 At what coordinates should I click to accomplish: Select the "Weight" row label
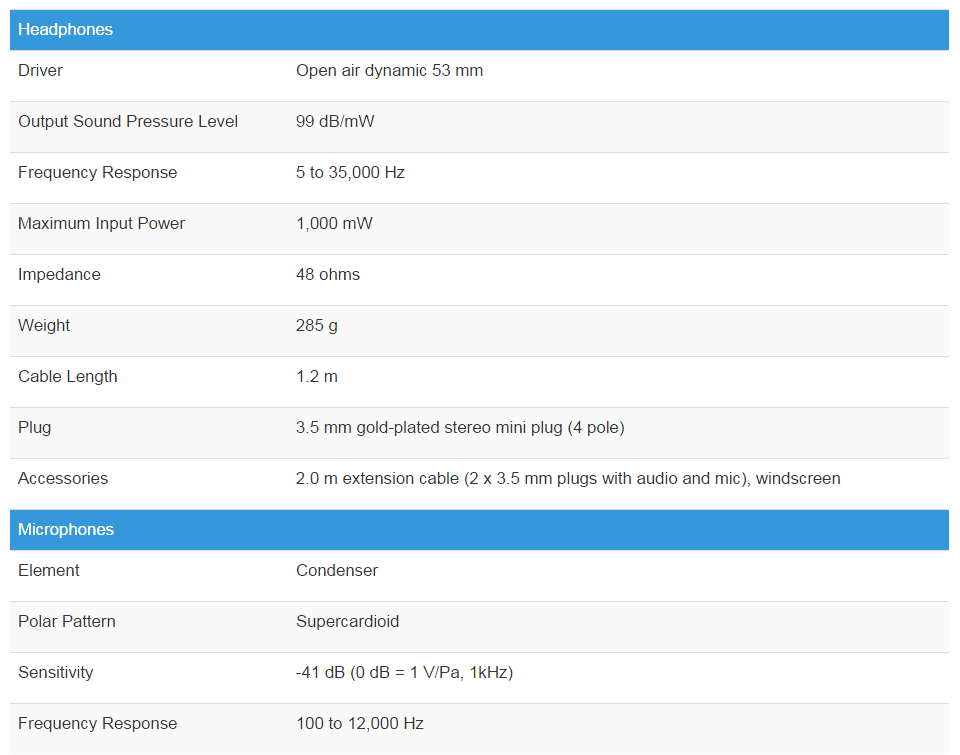[x=44, y=325]
